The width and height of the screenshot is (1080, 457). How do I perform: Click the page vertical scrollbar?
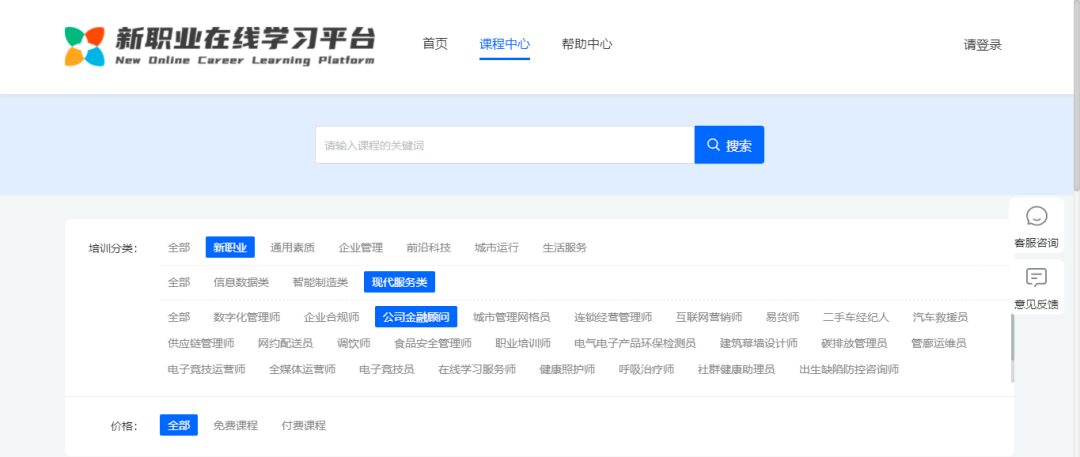coord(1076,97)
